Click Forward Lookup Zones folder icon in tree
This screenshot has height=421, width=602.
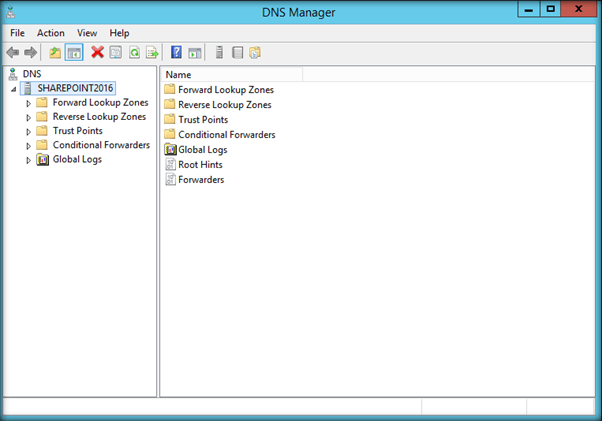coord(42,102)
